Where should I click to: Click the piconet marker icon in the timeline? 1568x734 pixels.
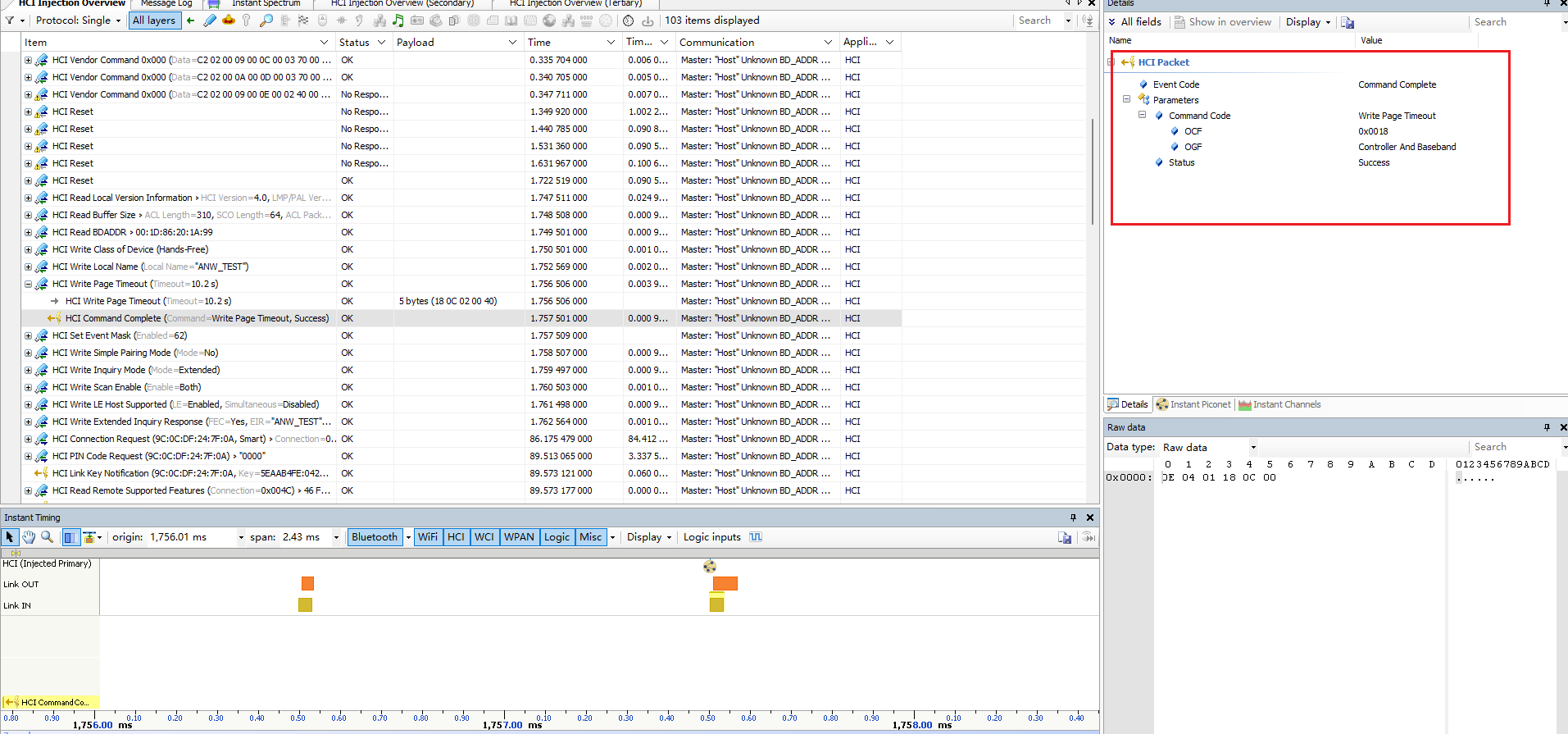[x=710, y=567]
